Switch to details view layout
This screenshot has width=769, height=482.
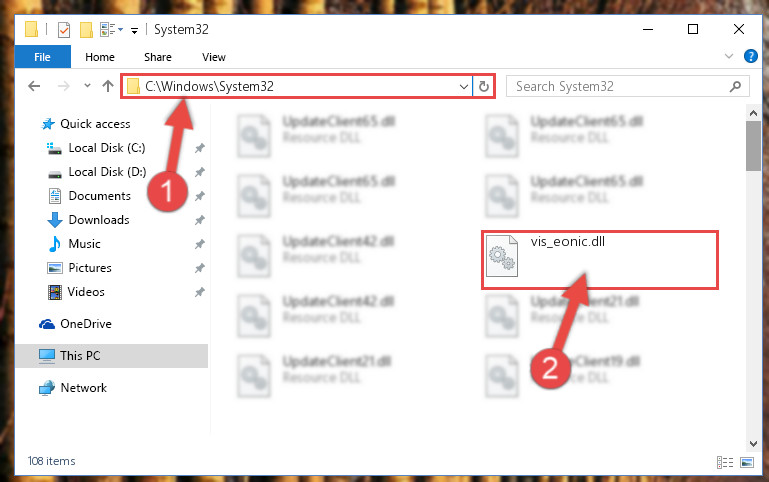725,462
